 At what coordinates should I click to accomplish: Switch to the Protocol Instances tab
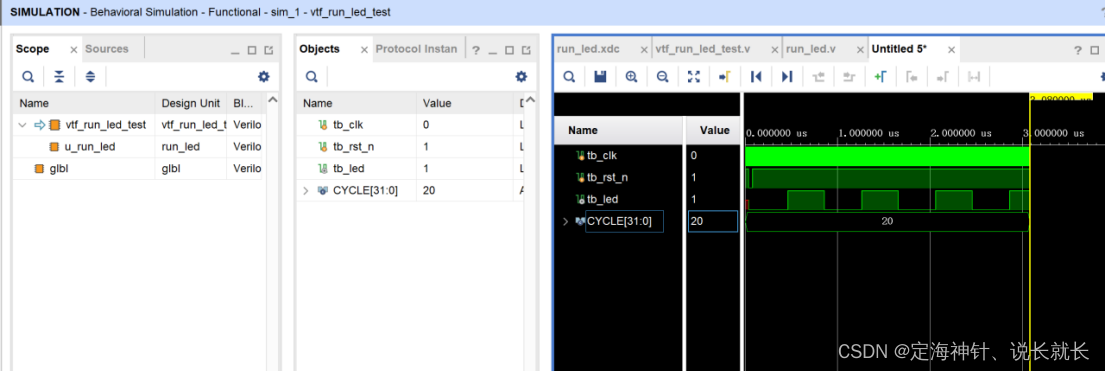coord(416,49)
